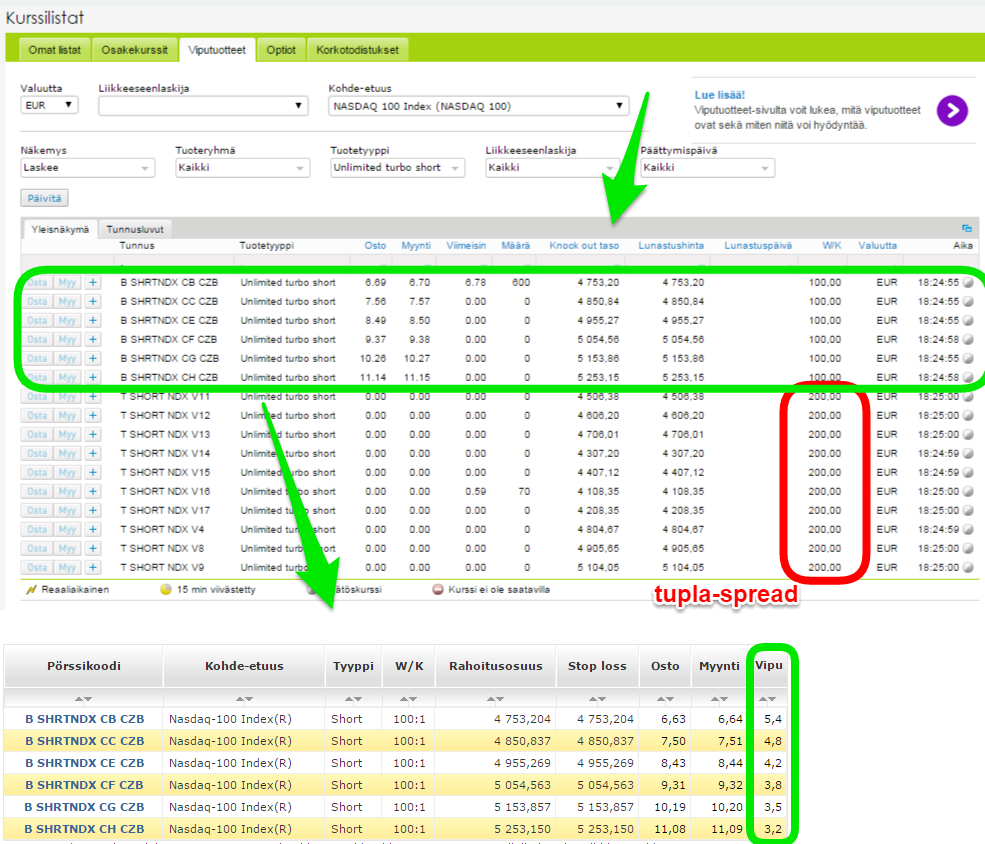Click the plus icon for T SHORT NDX V12
Image resolution: width=985 pixels, height=844 pixels.
(x=93, y=415)
